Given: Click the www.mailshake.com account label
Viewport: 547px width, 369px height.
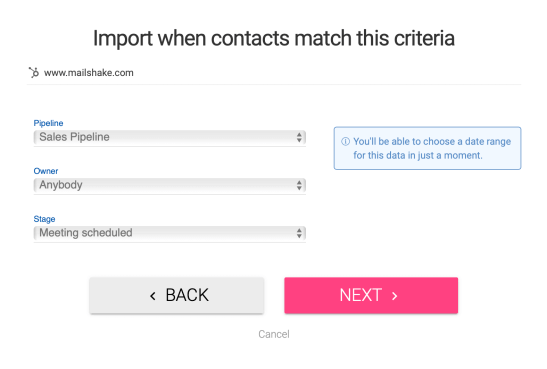Looking at the screenshot, I should [89, 73].
